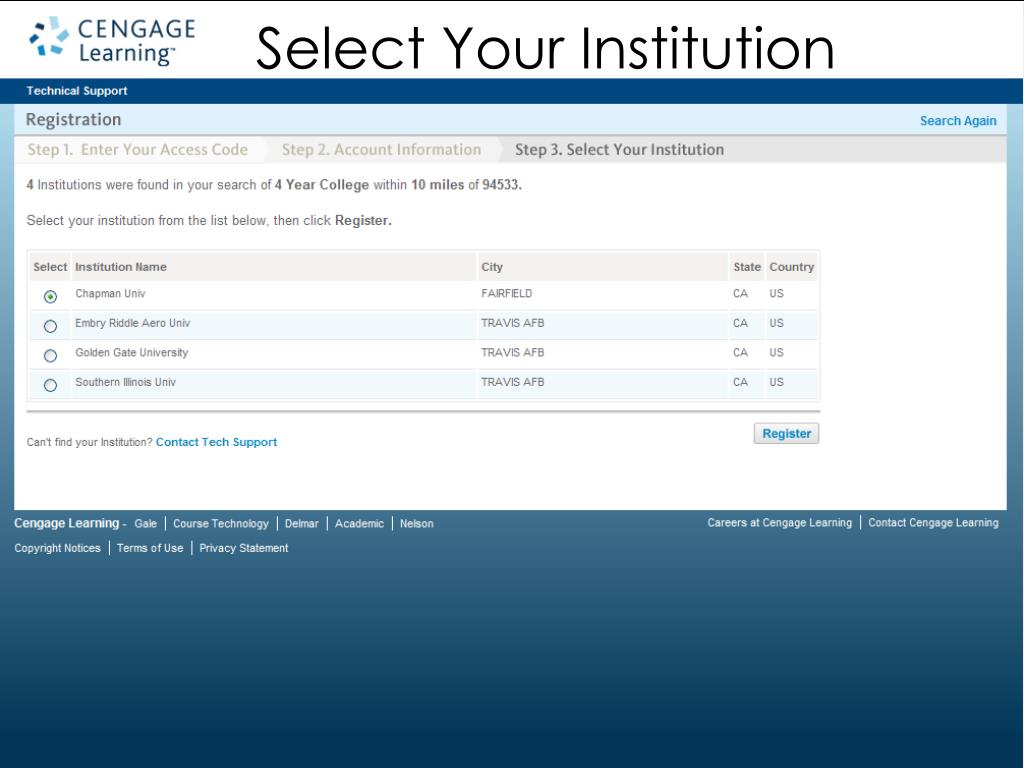
Task: Visit the Academic footer link
Action: coord(359,524)
